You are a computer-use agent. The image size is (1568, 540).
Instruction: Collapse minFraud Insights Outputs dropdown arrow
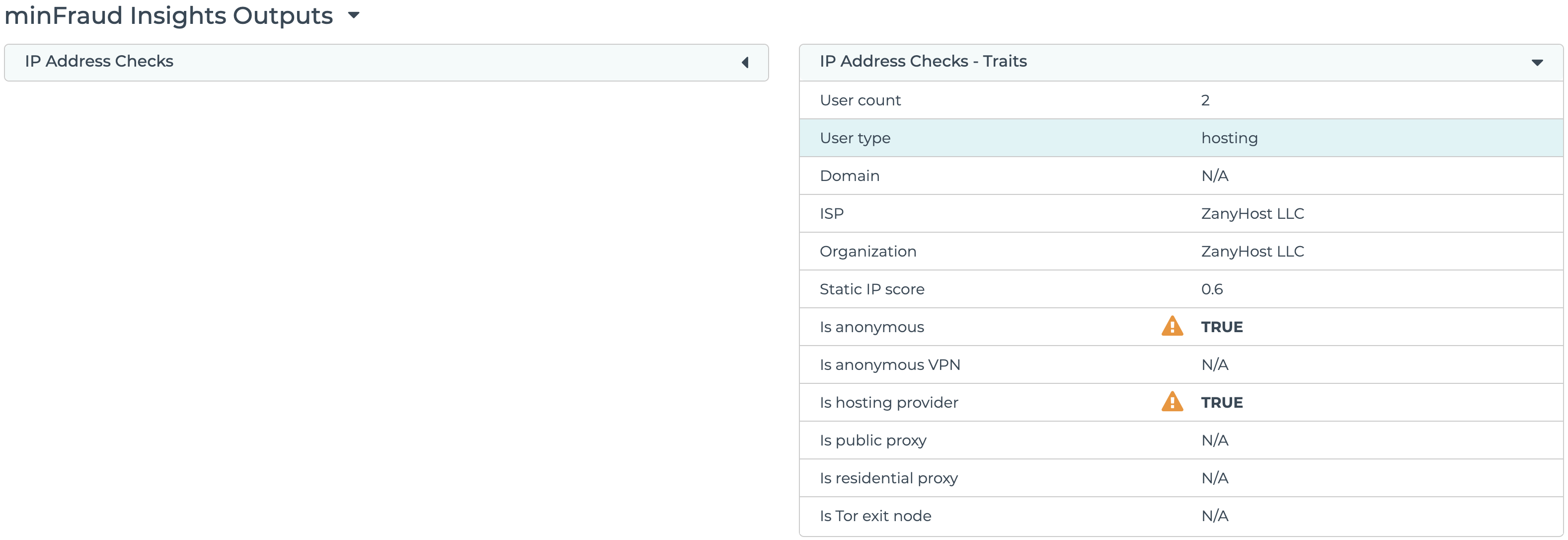pos(354,15)
